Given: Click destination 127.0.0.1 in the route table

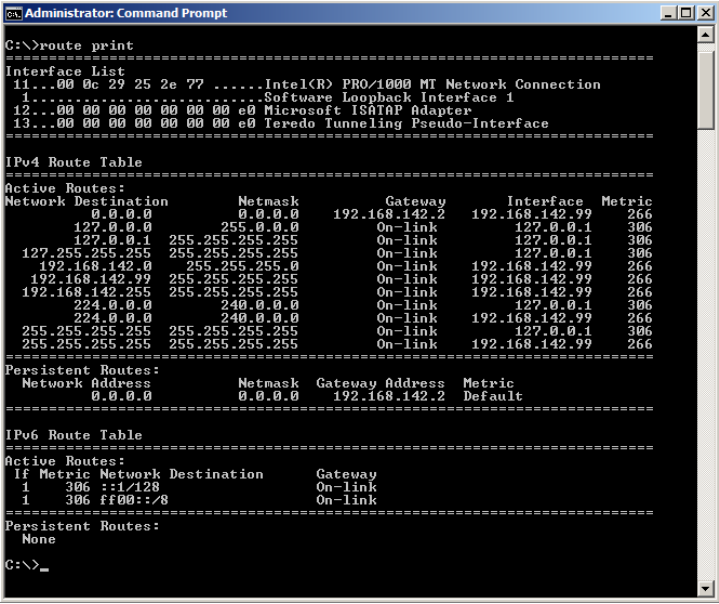Looking at the screenshot, I should pos(113,240).
